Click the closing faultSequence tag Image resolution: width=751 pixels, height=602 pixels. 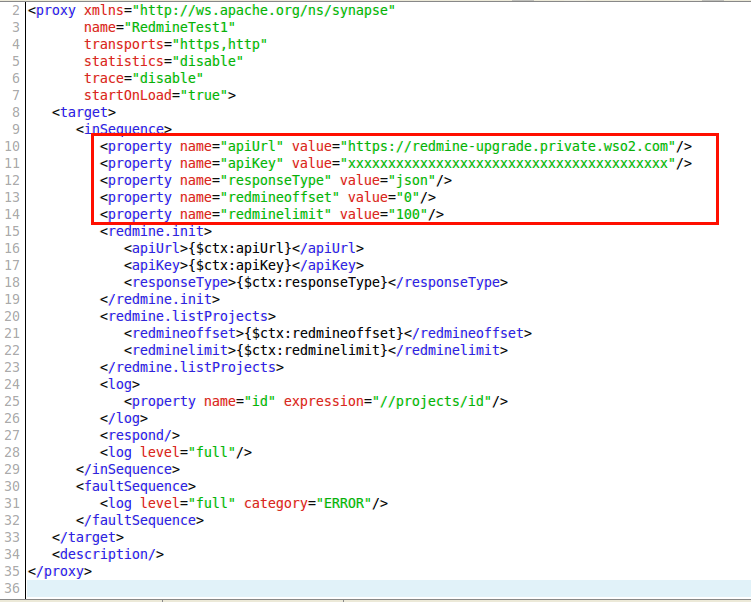coord(140,520)
